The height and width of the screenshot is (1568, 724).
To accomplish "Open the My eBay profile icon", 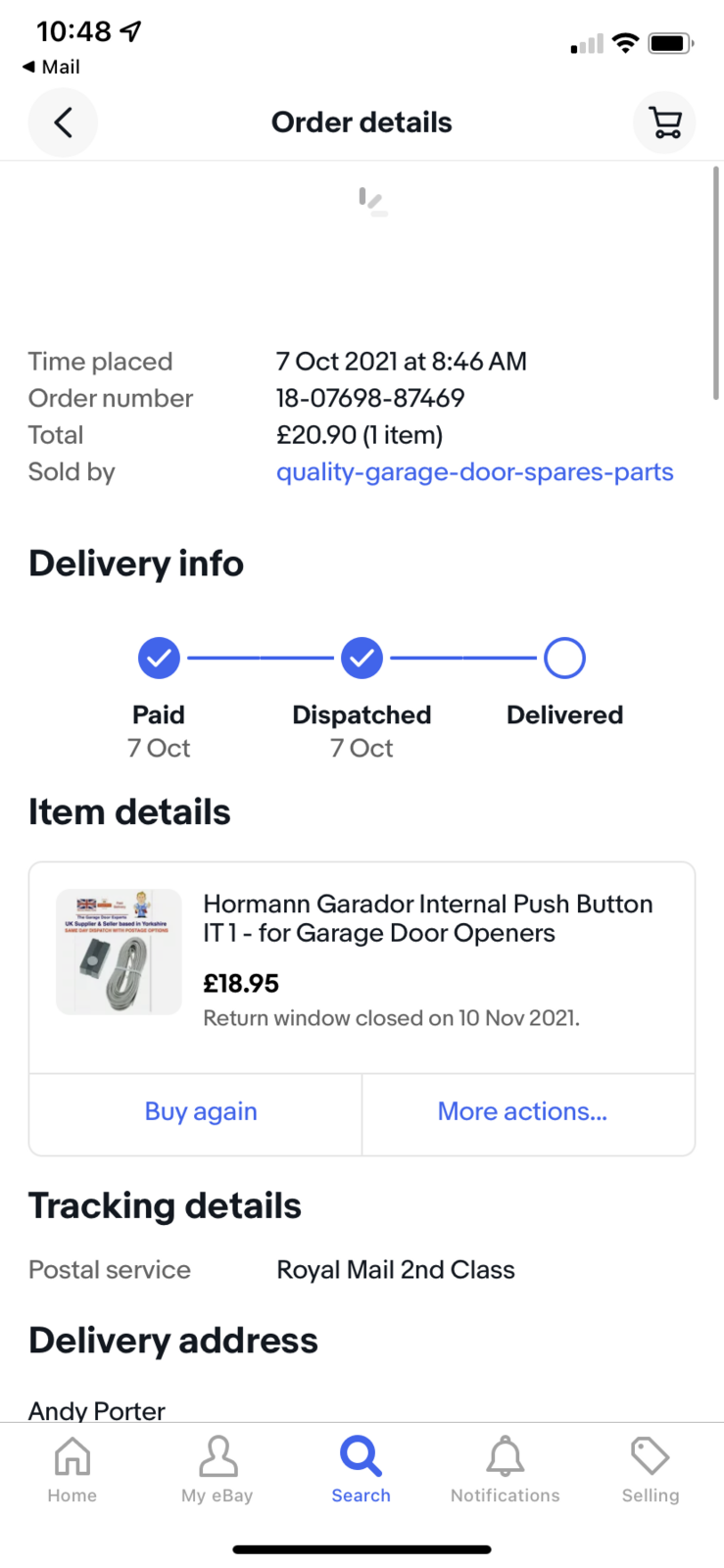I will pyautogui.click(x=217, y=1456).
